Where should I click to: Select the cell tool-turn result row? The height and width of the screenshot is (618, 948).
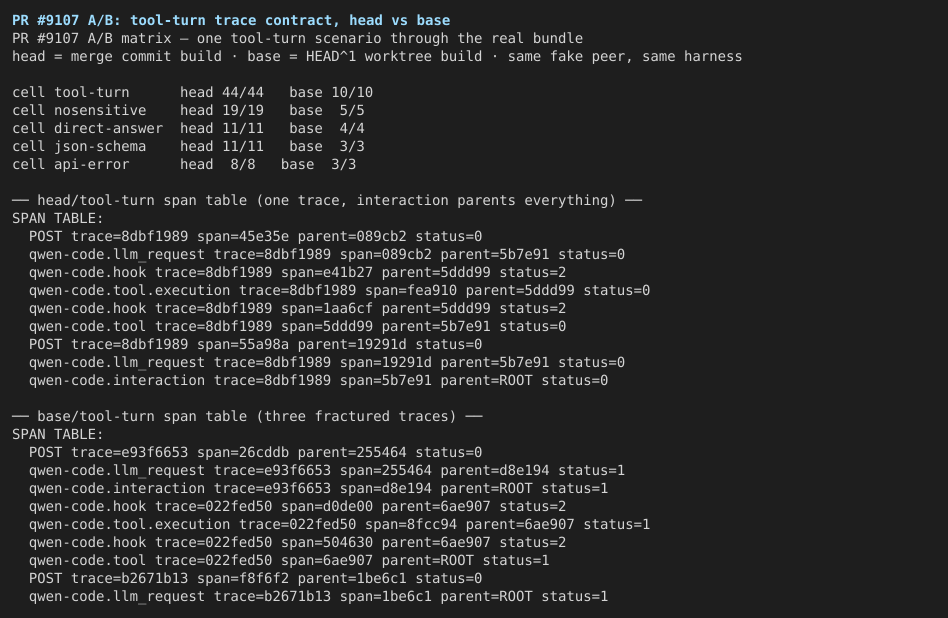tap(192, 93)
